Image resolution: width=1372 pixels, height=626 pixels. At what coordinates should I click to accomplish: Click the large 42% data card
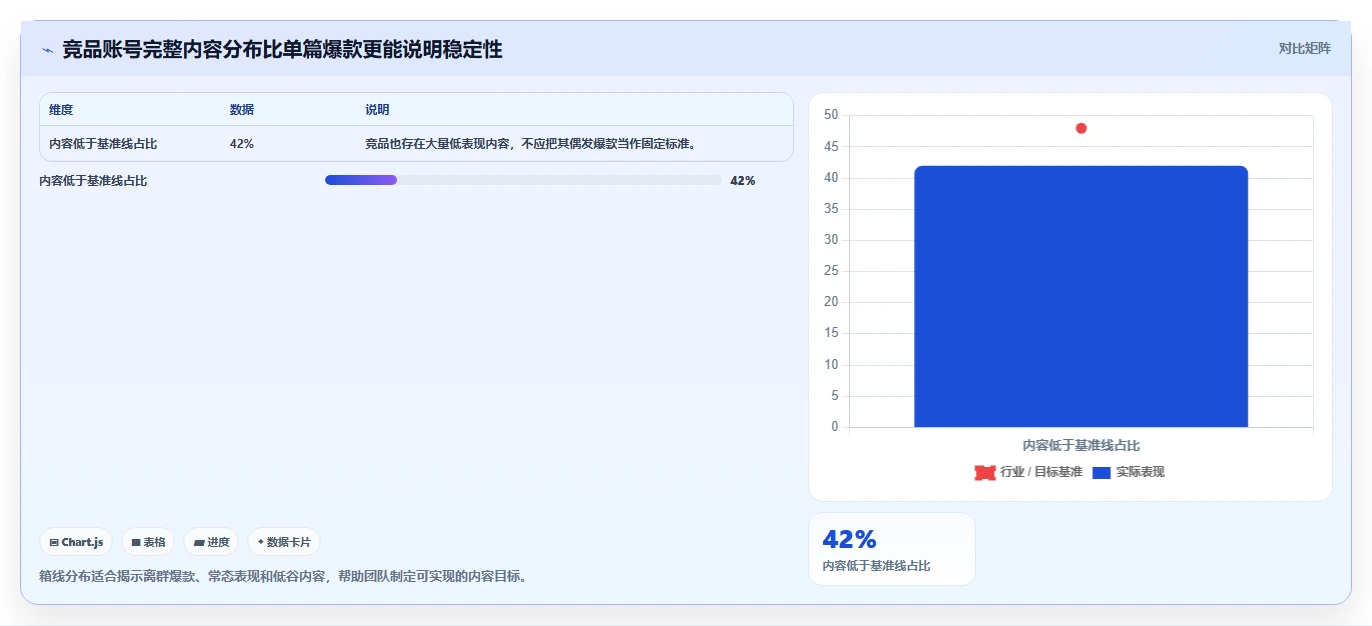click(891, 549)
